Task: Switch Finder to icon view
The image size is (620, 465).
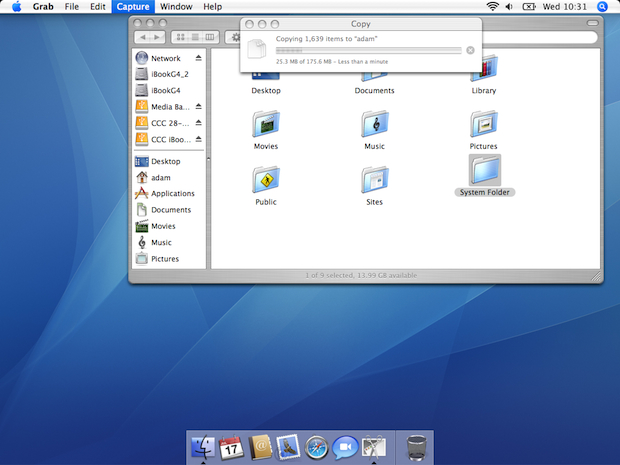Action: 180,37
